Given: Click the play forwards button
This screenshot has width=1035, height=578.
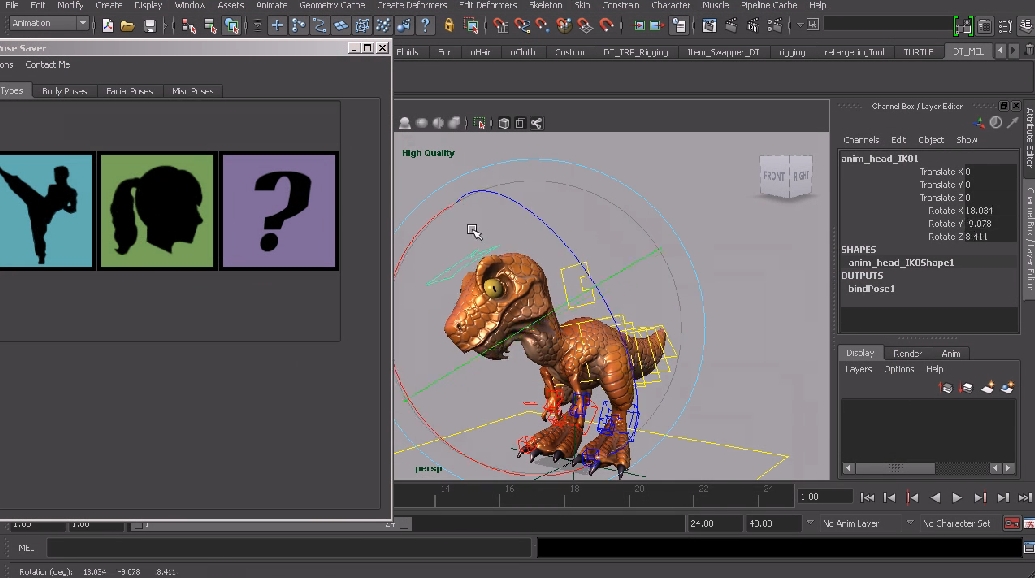Looking at the screenshot, I should tap(957, 498).
